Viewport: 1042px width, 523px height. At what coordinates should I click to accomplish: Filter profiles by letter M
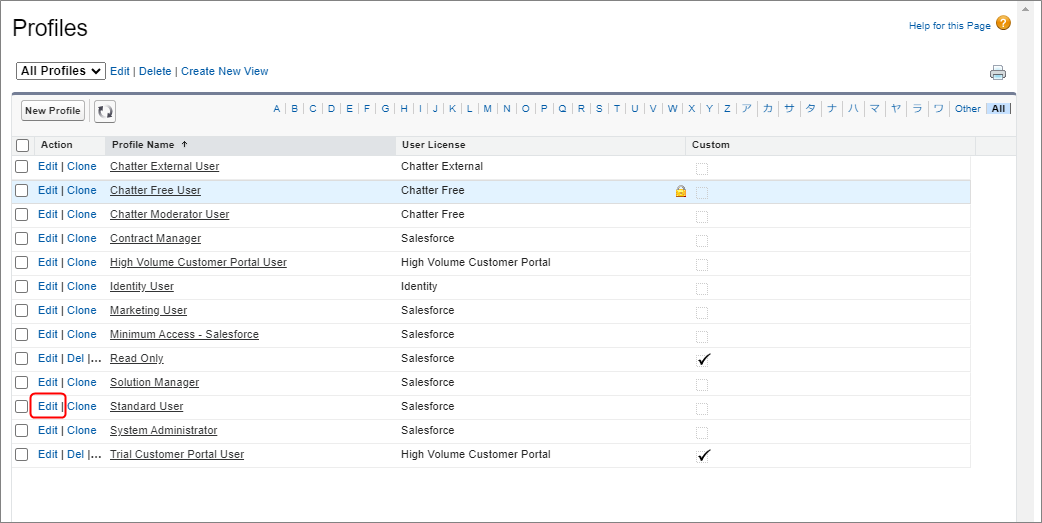(487, 109)
